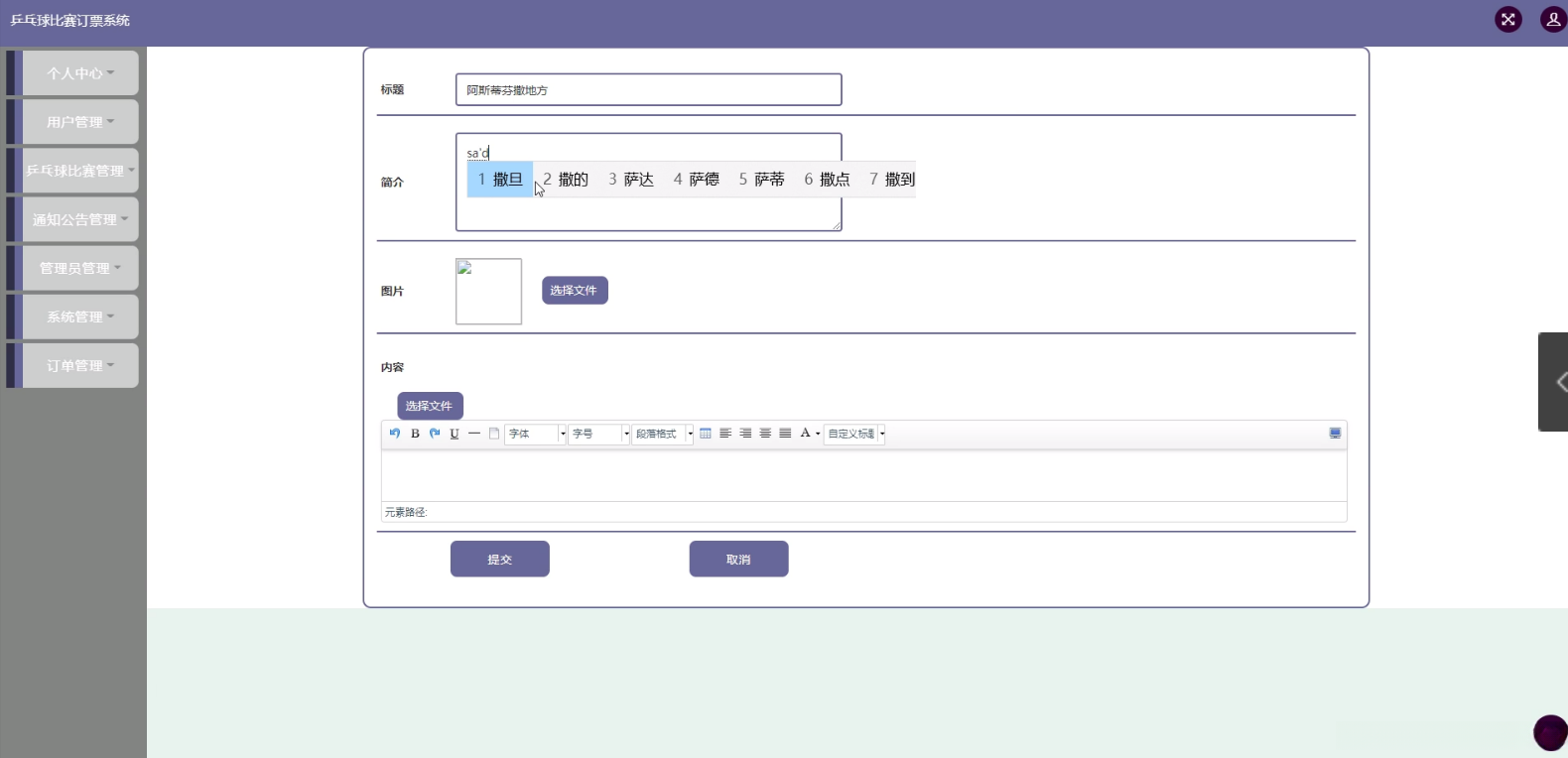Choose IME candidate 3 萨达

(x=631, y=180)
